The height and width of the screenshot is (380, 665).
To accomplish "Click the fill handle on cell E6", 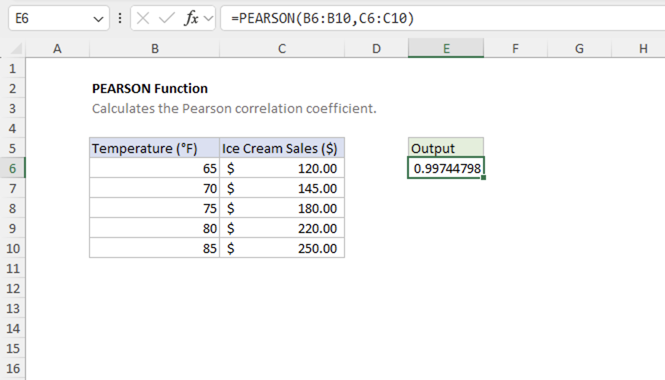I will 483,178.
